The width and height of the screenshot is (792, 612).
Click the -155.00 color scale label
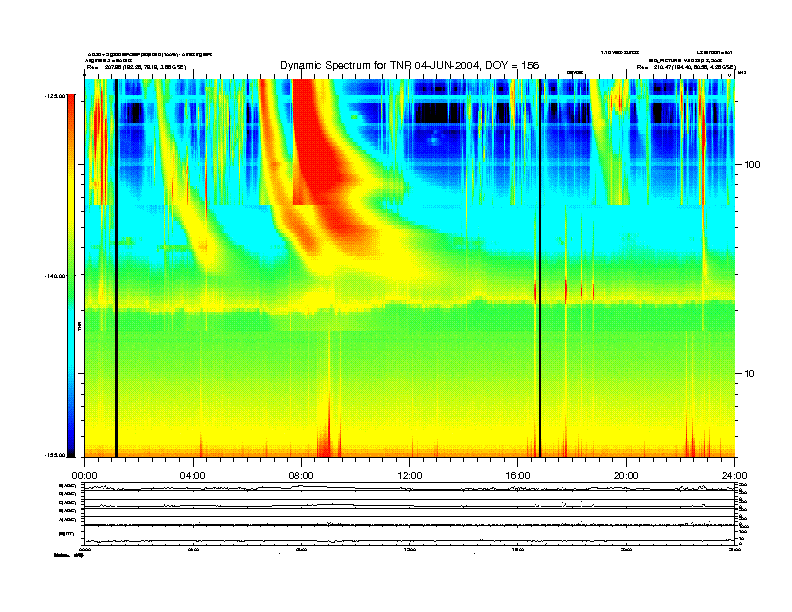(55, 455)
